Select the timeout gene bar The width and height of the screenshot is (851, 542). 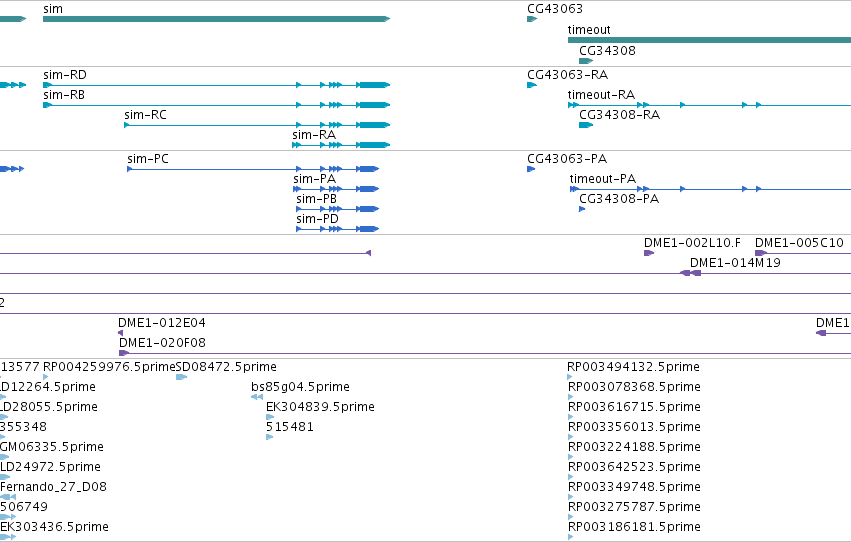[709, 40]
